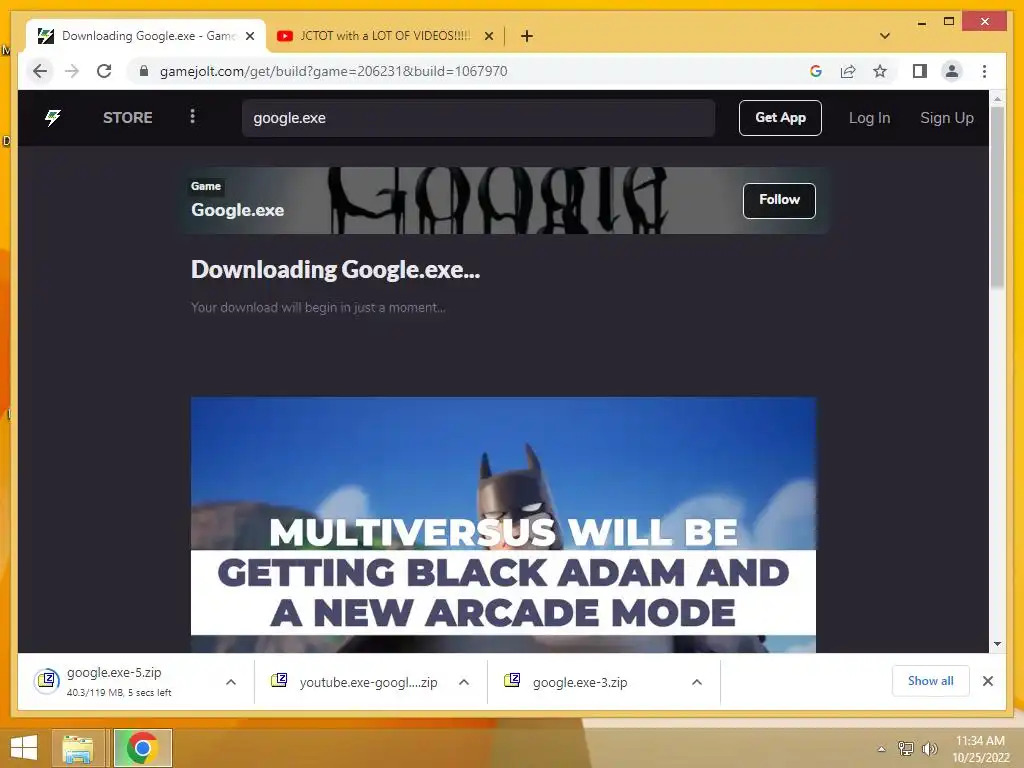Image resolution: width=1024 pixels, height=768 pixels.
Task: Click the browser forward arrow
Action: 72,71
